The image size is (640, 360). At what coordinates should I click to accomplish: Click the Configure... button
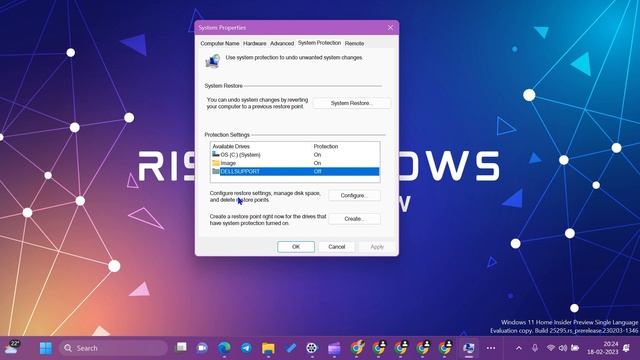pyautogui.click(x=354, y=196)
